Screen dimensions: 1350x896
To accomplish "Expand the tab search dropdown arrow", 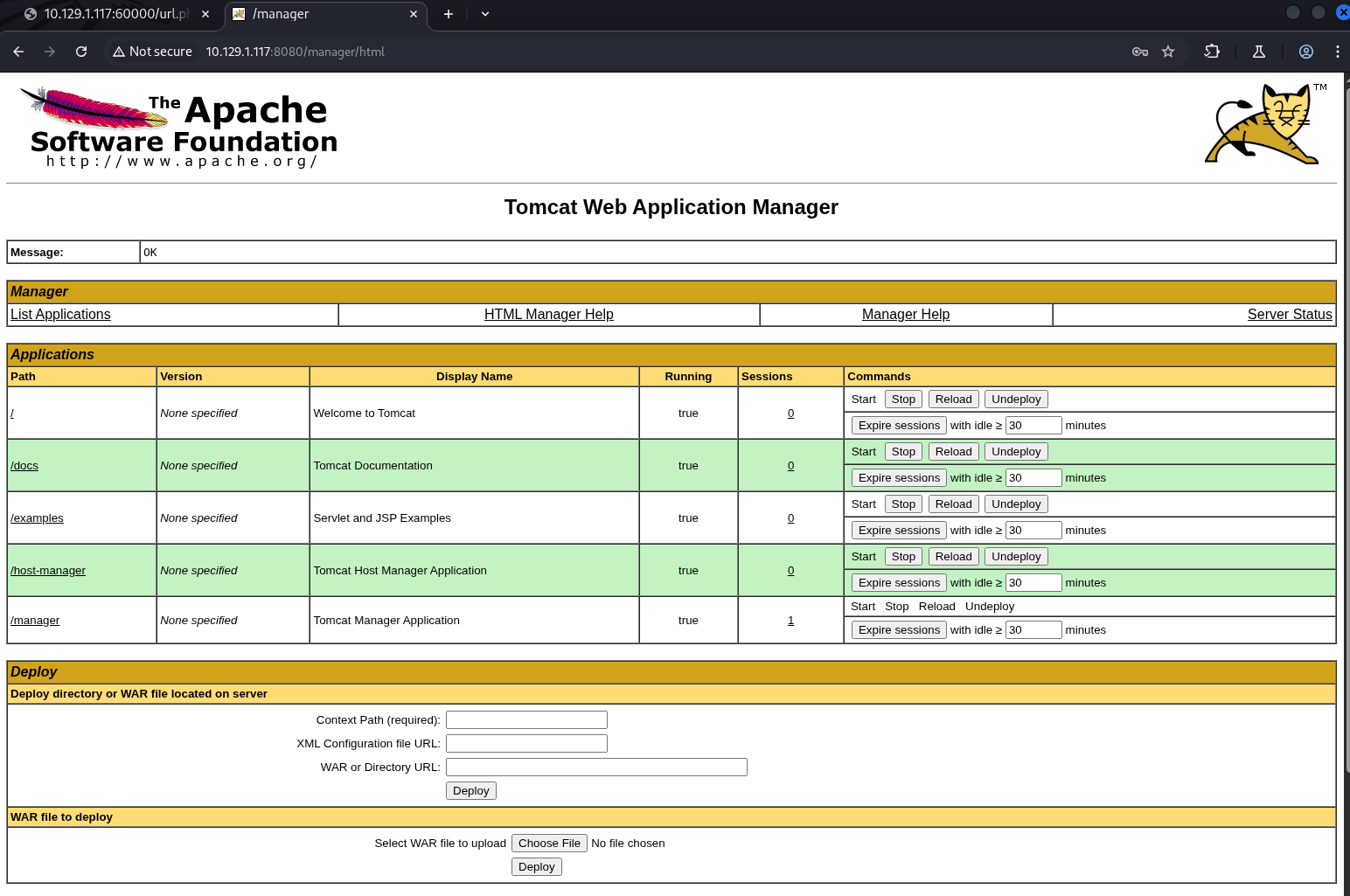I will pyautogui.click(x=485, y=14).
